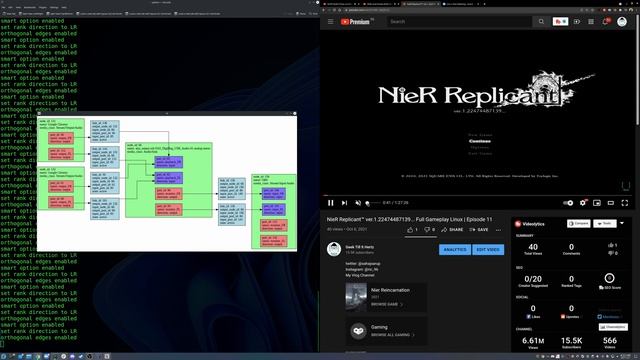Click Find in the terminal toolbar

pos(313,13)
